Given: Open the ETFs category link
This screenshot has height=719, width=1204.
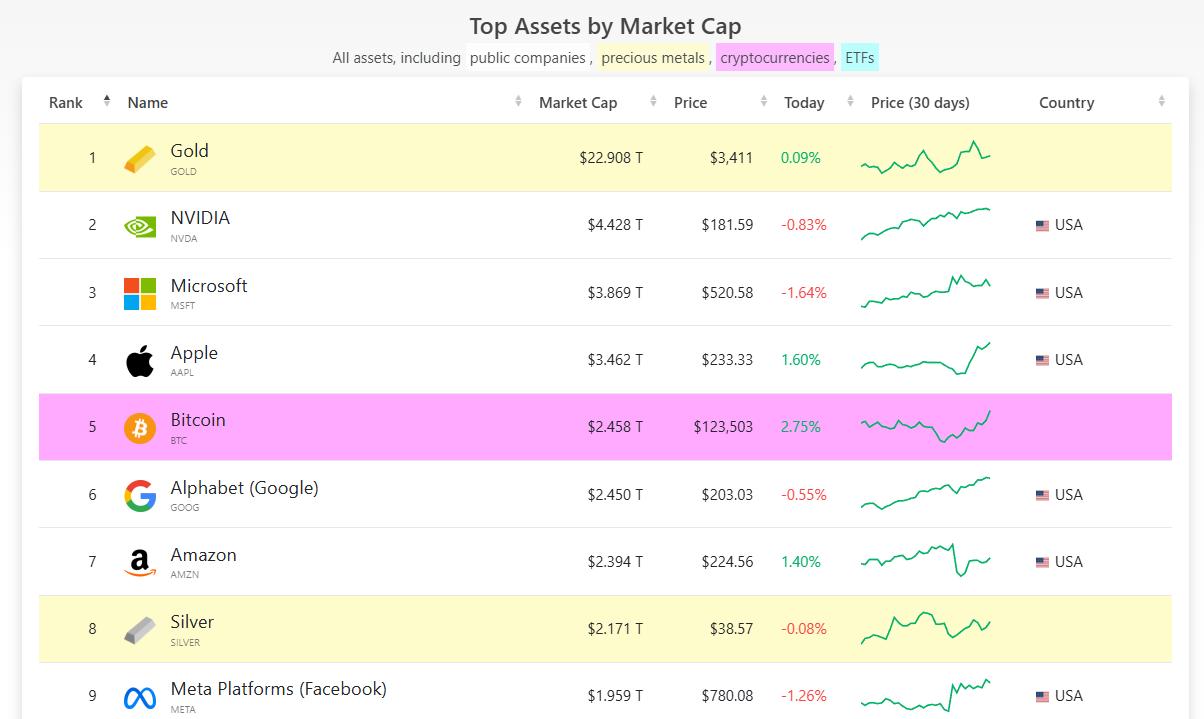Looking at the screenshot, I should pos(859,58).
